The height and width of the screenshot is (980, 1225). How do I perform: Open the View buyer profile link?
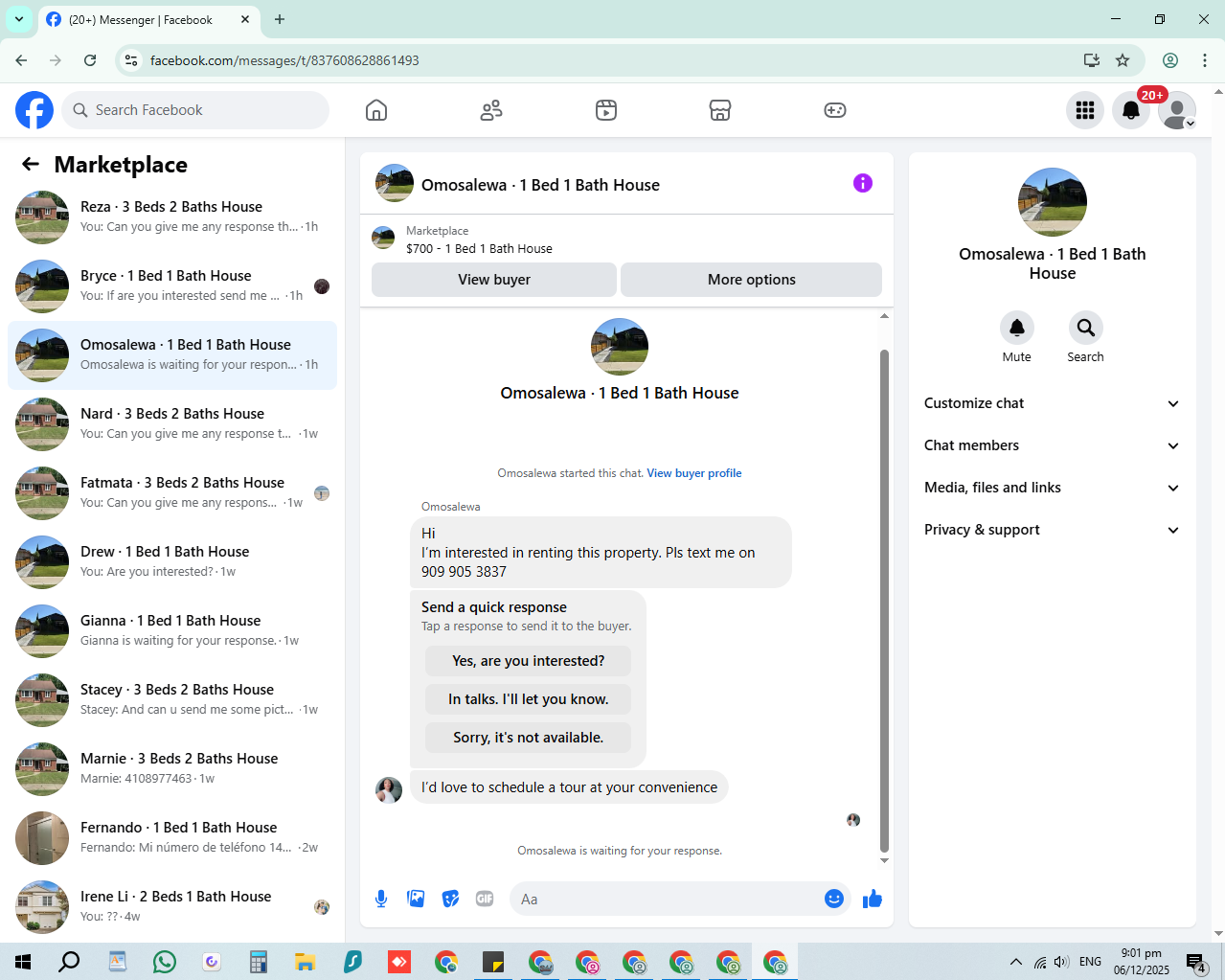tap(694, 473)
